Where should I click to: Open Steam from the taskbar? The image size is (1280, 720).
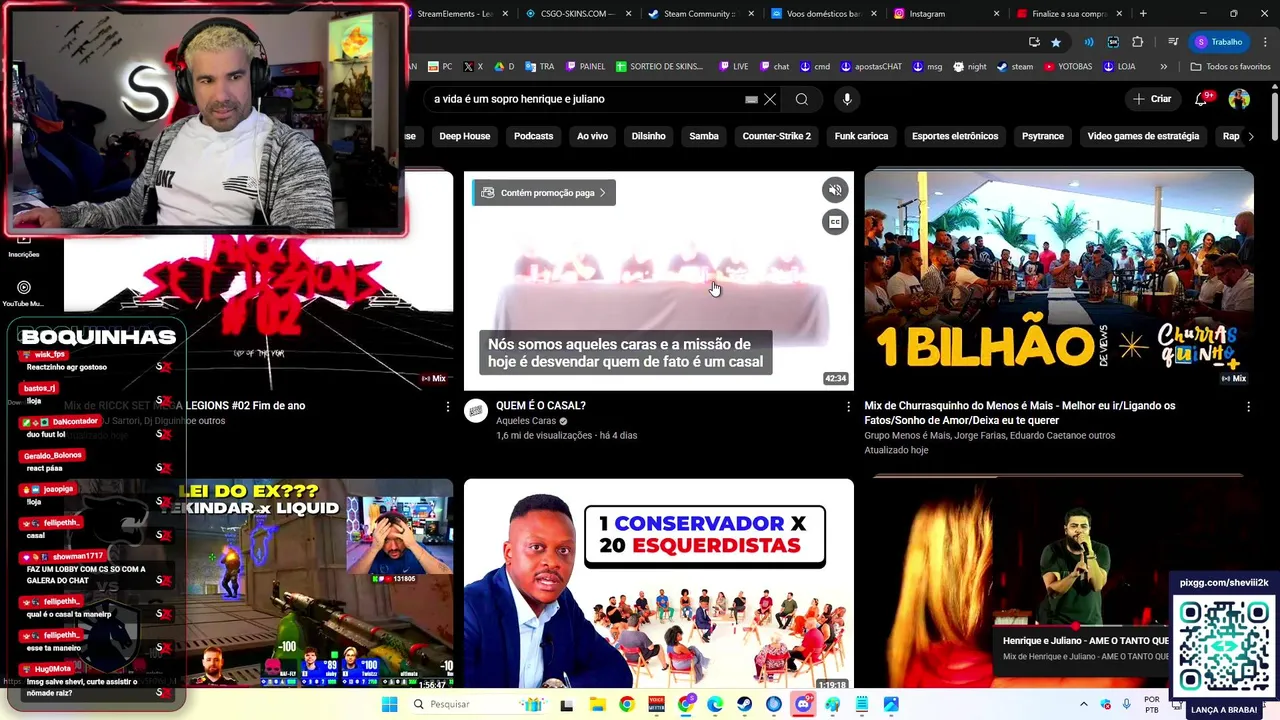pyautogui.click(x=744, y=704)
